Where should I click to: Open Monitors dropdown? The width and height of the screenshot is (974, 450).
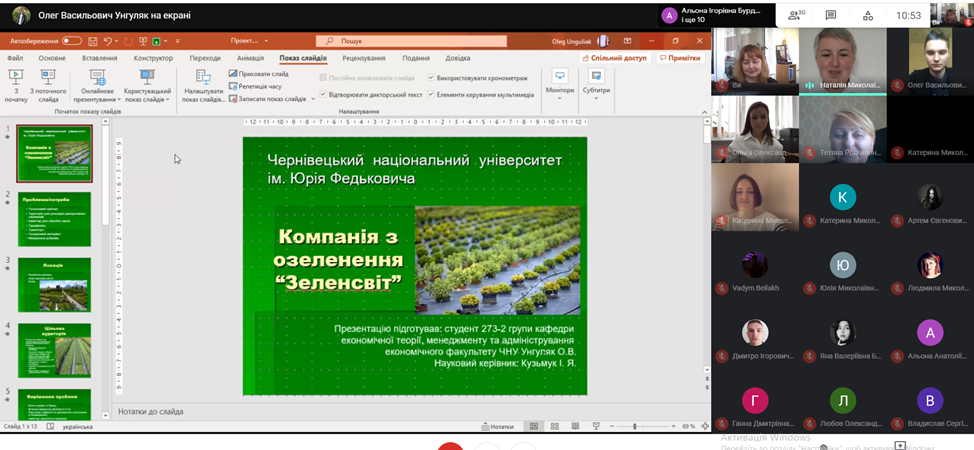(560, 85)
